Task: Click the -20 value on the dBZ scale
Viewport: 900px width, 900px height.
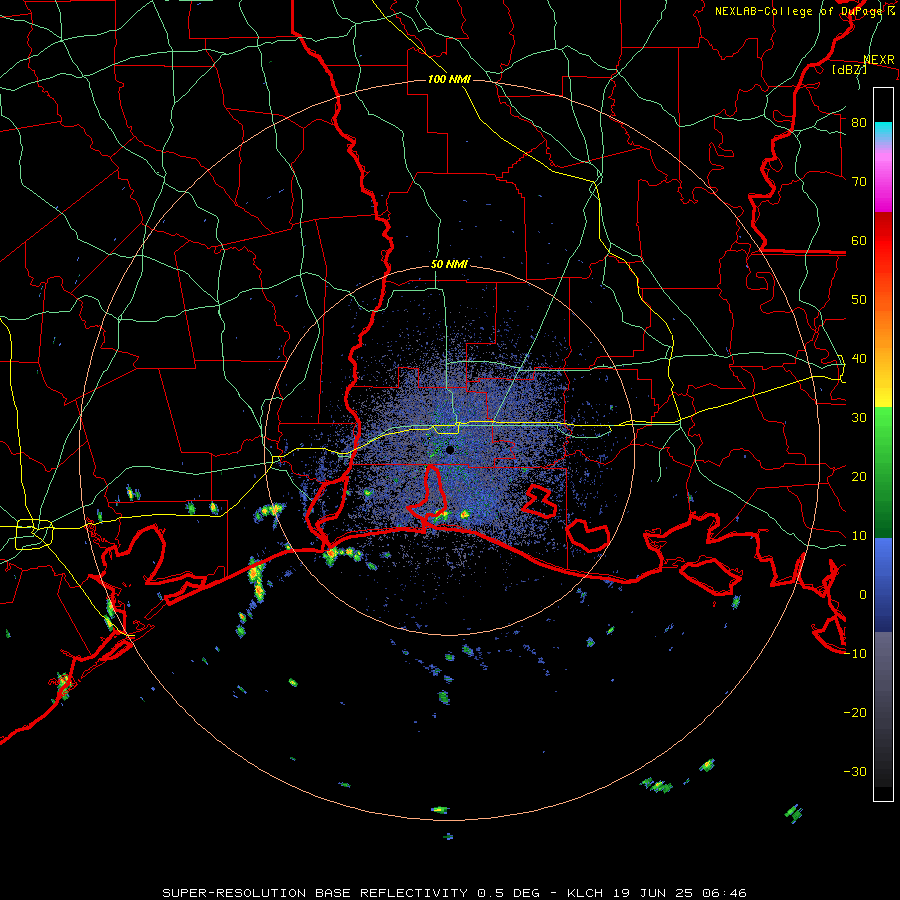Action: (x=855, y=713)
